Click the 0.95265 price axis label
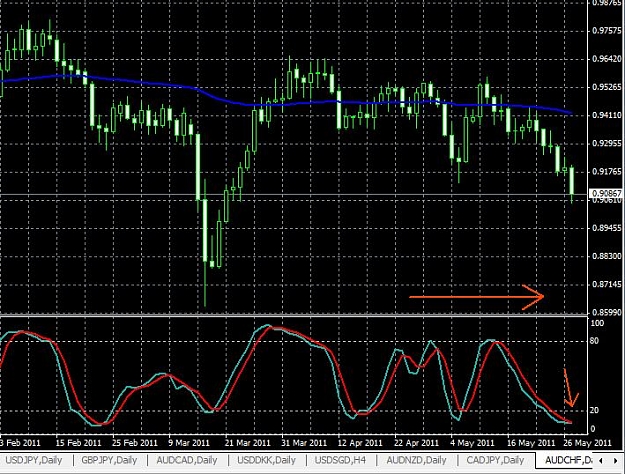The height and width of the screenshot is (474, 625). coord(606,87)
